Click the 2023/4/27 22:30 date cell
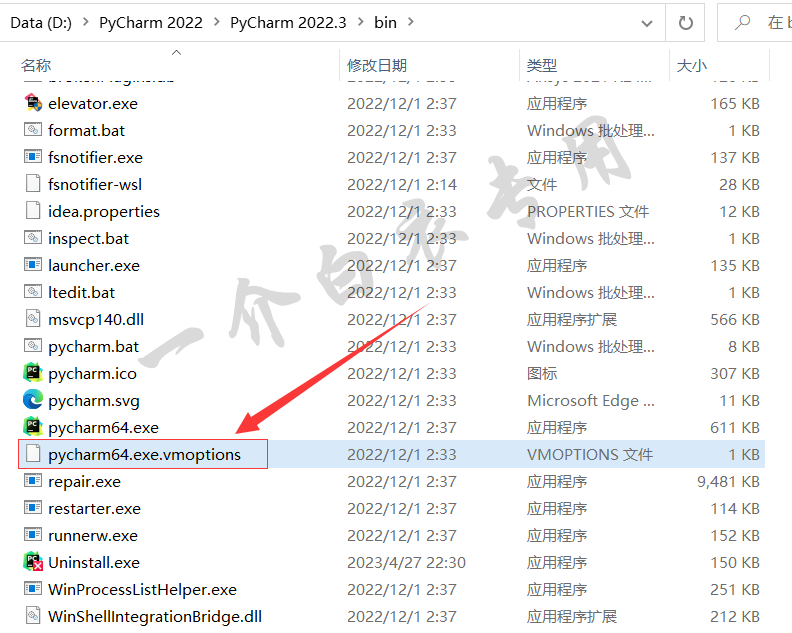This screenshot has height=633, width=792. pyautogui.click(x=406, y=563)
